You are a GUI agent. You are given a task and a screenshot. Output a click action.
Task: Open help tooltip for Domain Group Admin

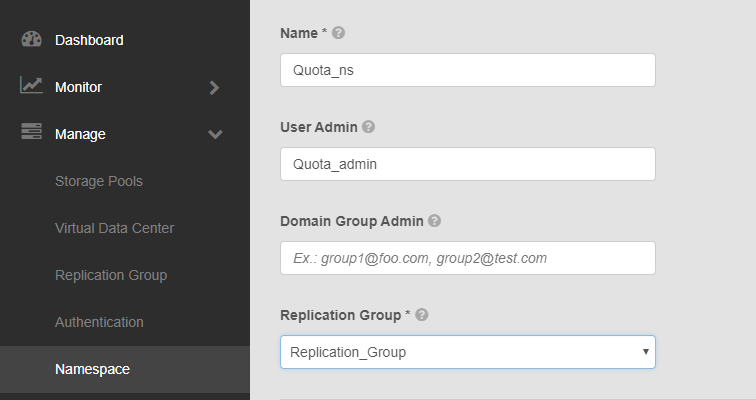[434, 221]
